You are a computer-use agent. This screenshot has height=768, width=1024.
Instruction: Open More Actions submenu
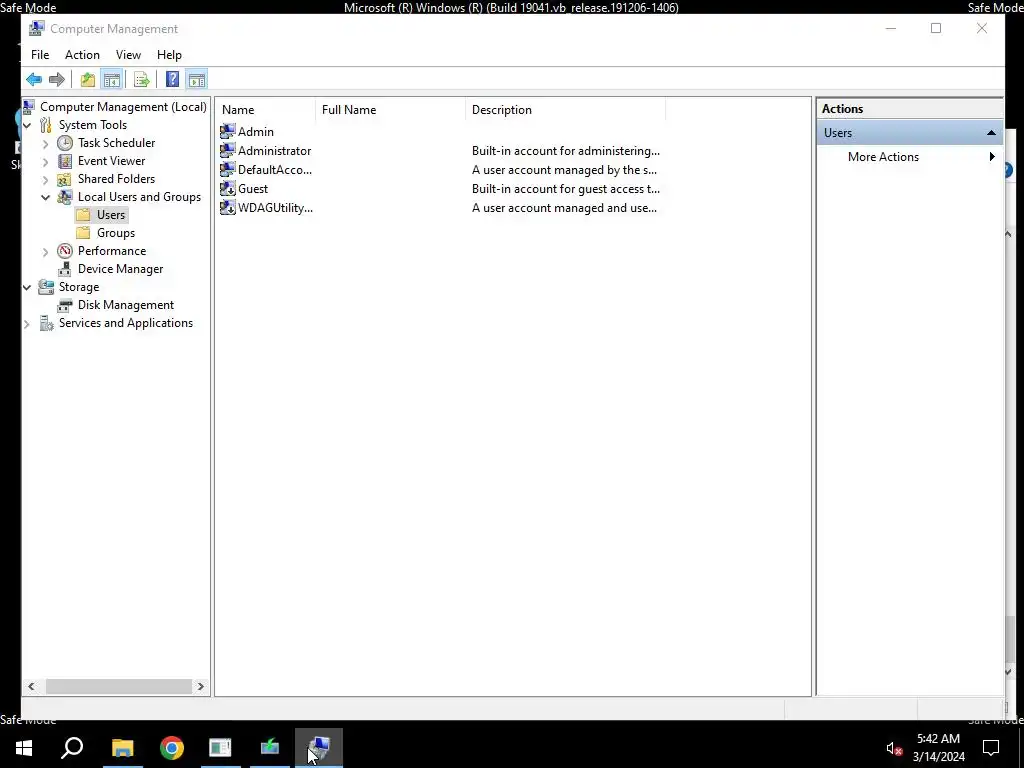(909, 157)
